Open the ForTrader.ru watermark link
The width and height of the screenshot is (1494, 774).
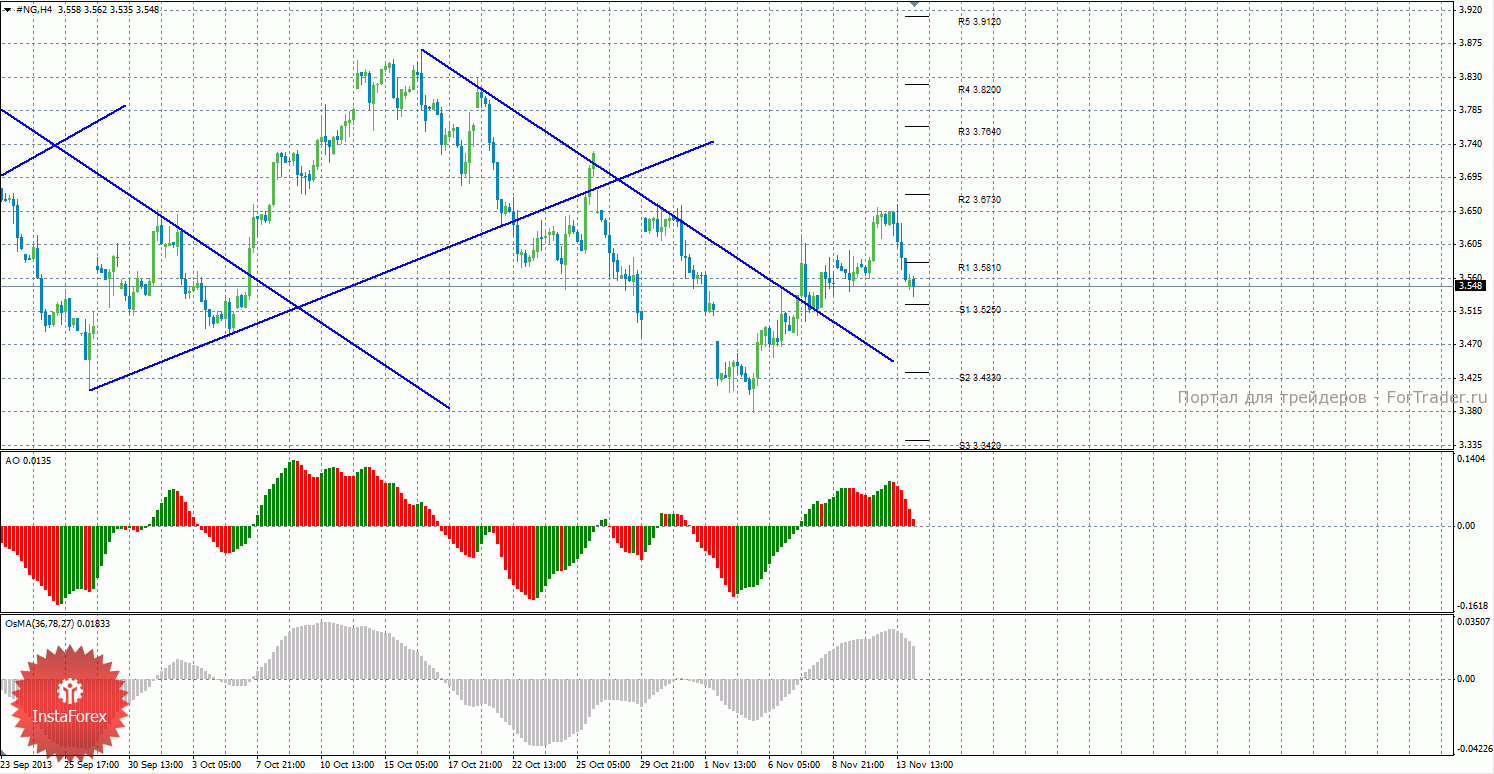point(1331,397)
